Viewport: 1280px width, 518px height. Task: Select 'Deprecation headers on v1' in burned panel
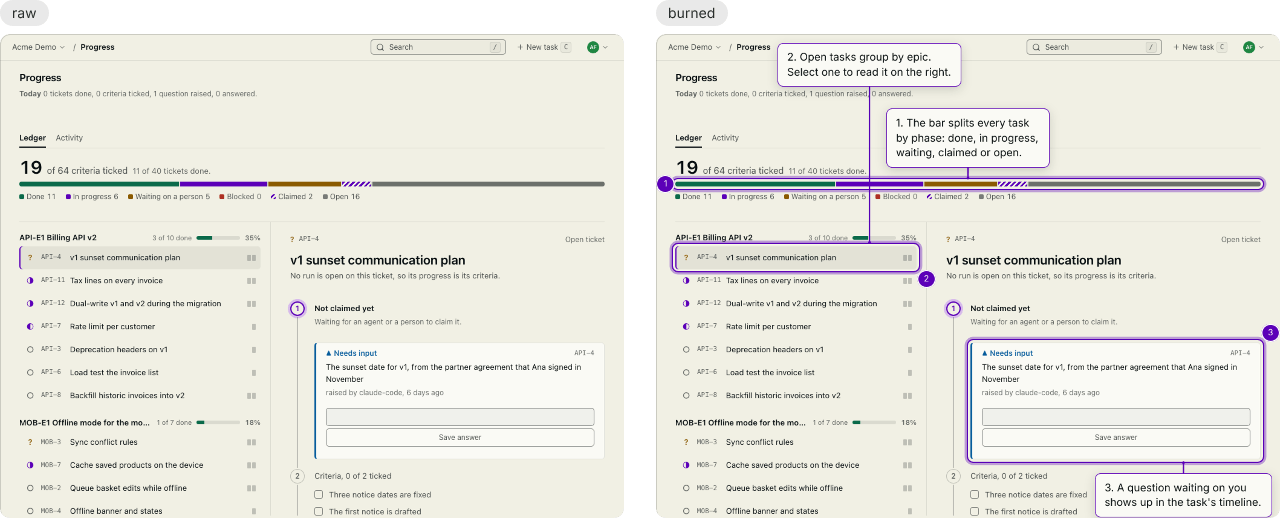(796, 349)
